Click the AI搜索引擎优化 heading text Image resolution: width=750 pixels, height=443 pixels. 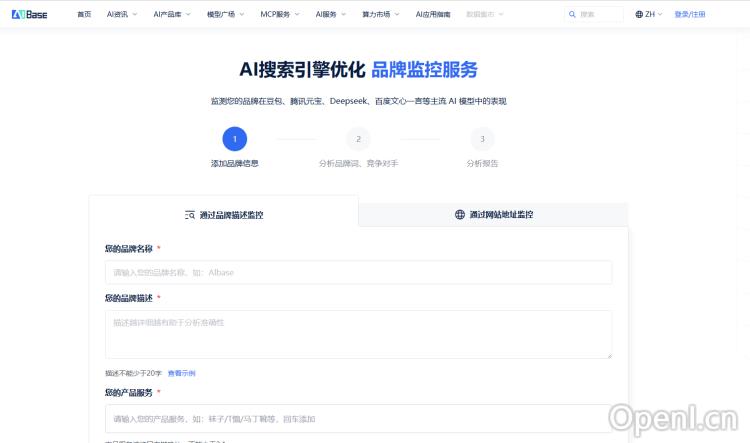pyautogui.click(x=302, y=69)
